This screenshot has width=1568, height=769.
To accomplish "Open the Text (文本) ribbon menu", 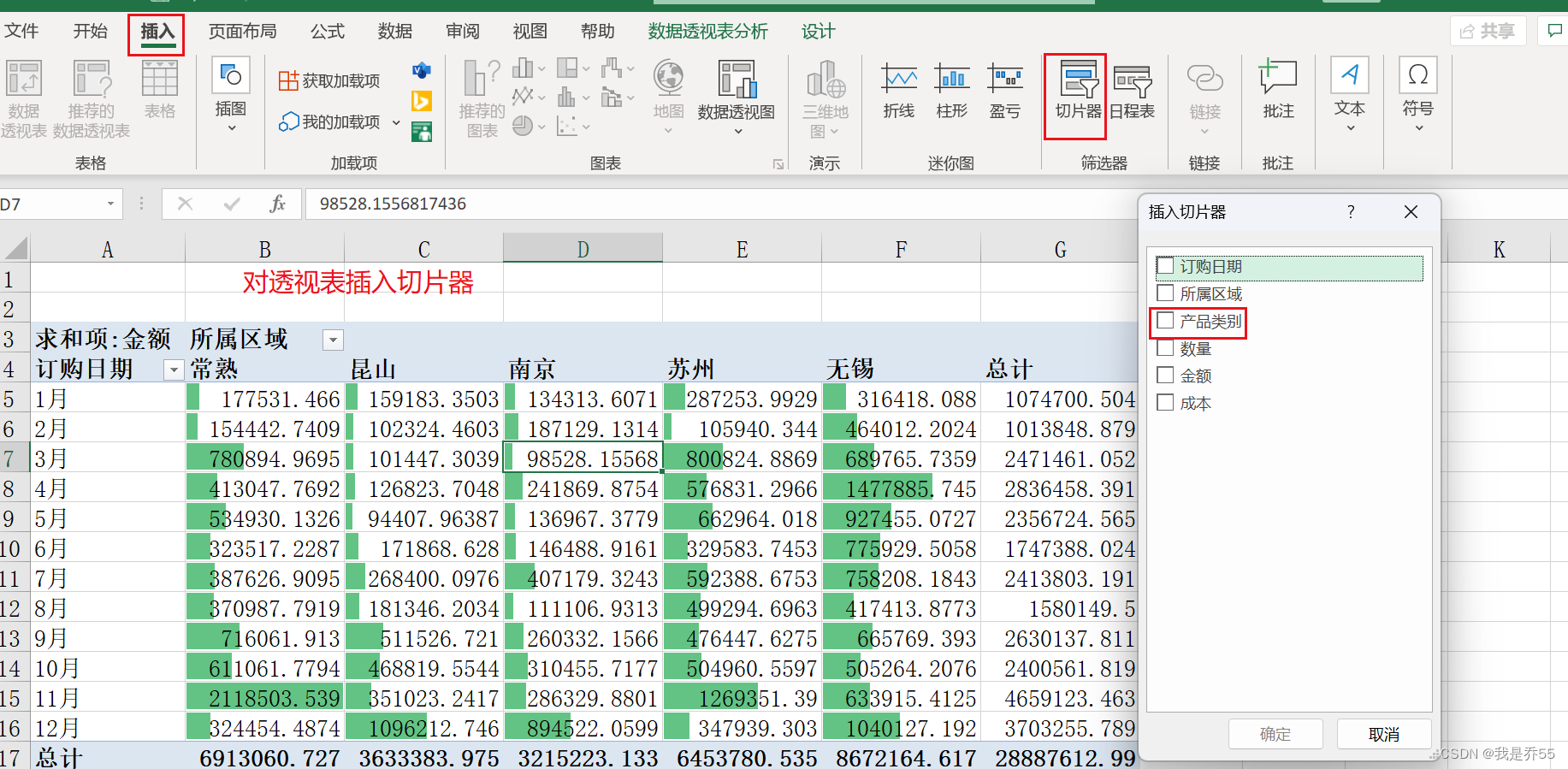I will tap(1350, 94).
